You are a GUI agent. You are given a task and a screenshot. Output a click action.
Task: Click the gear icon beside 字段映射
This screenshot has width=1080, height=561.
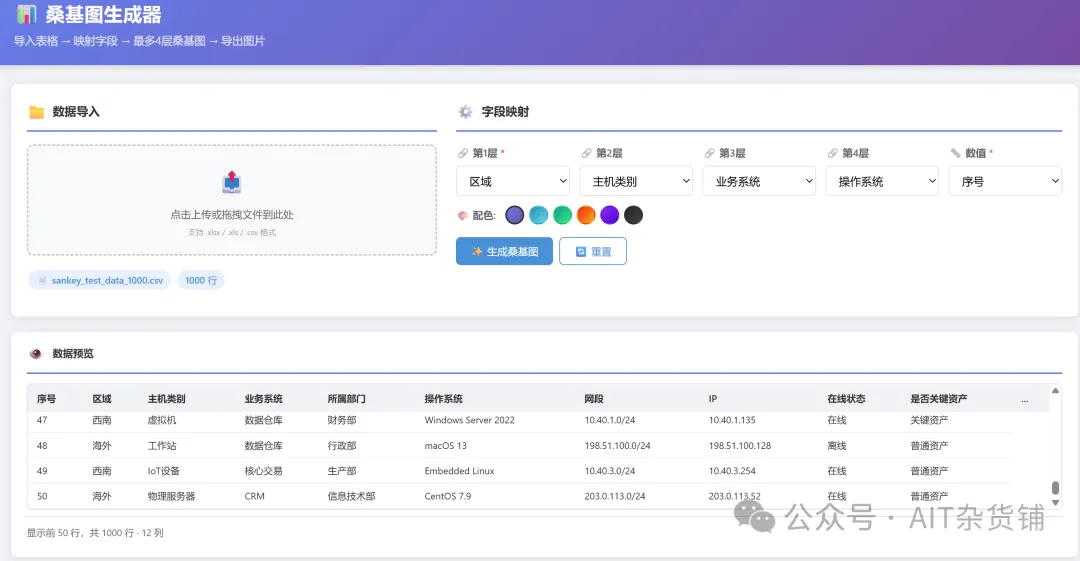(x=466, y=112)
